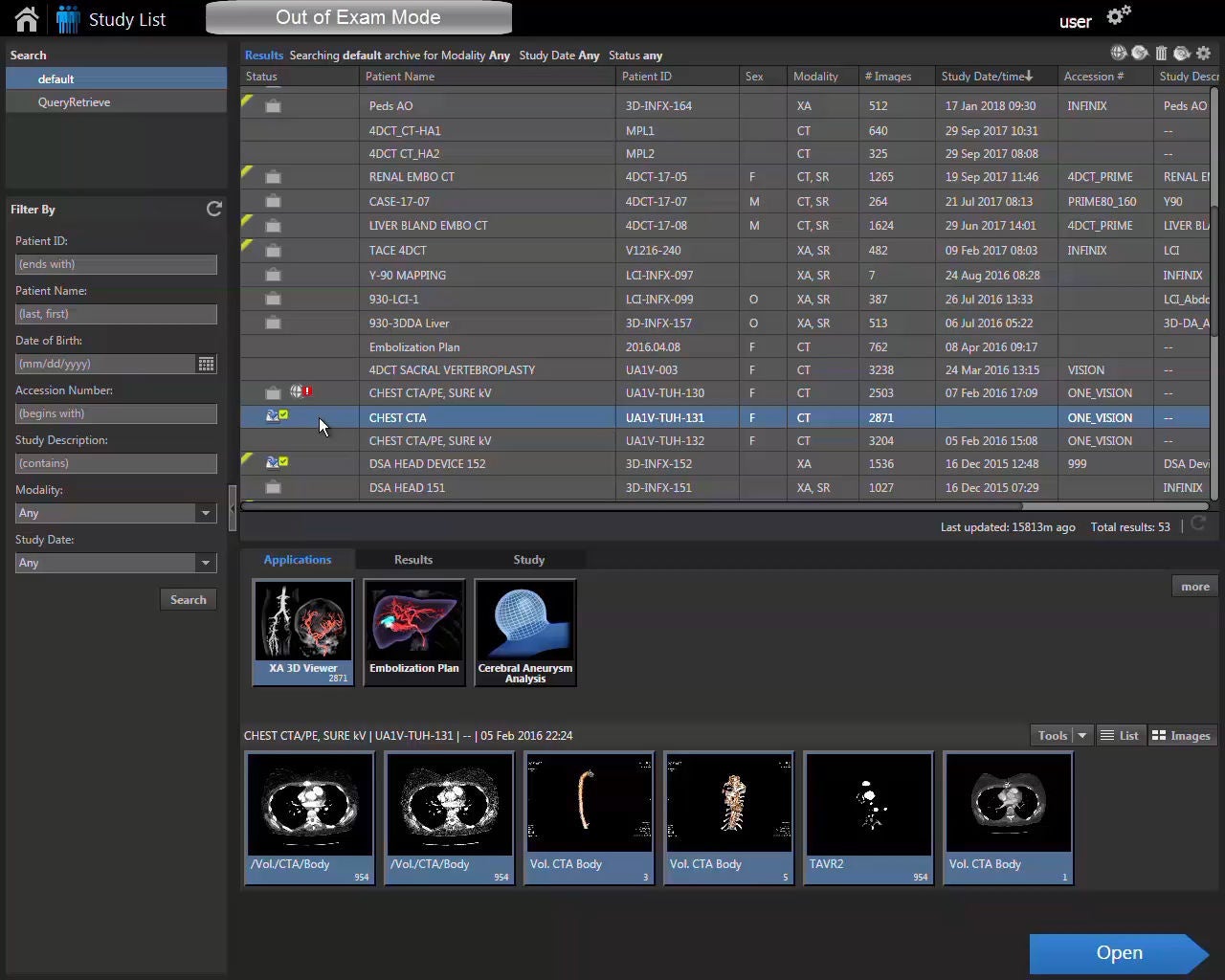
Task: Click the globe alert icon in UA1V-TUH-130 row
Action: pos(301,391)
